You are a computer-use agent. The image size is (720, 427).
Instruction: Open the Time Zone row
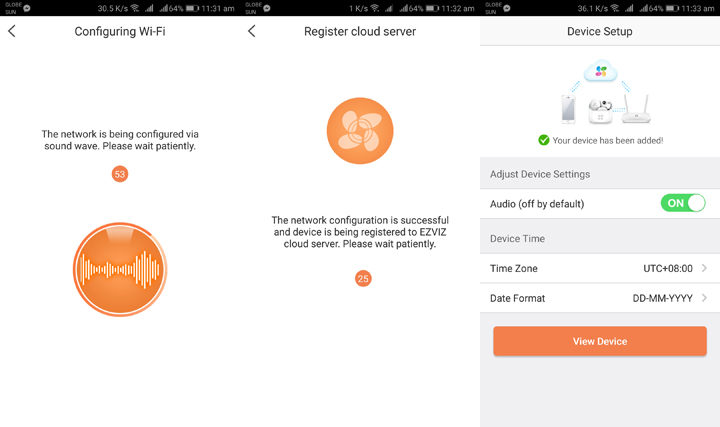(600, 268)
